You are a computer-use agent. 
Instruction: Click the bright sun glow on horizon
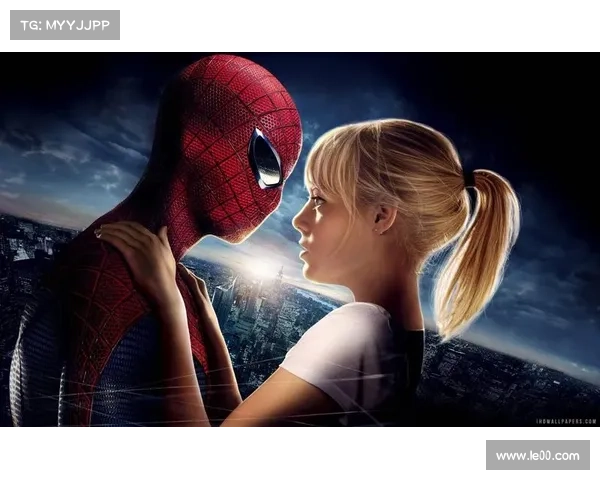(265, 268)
